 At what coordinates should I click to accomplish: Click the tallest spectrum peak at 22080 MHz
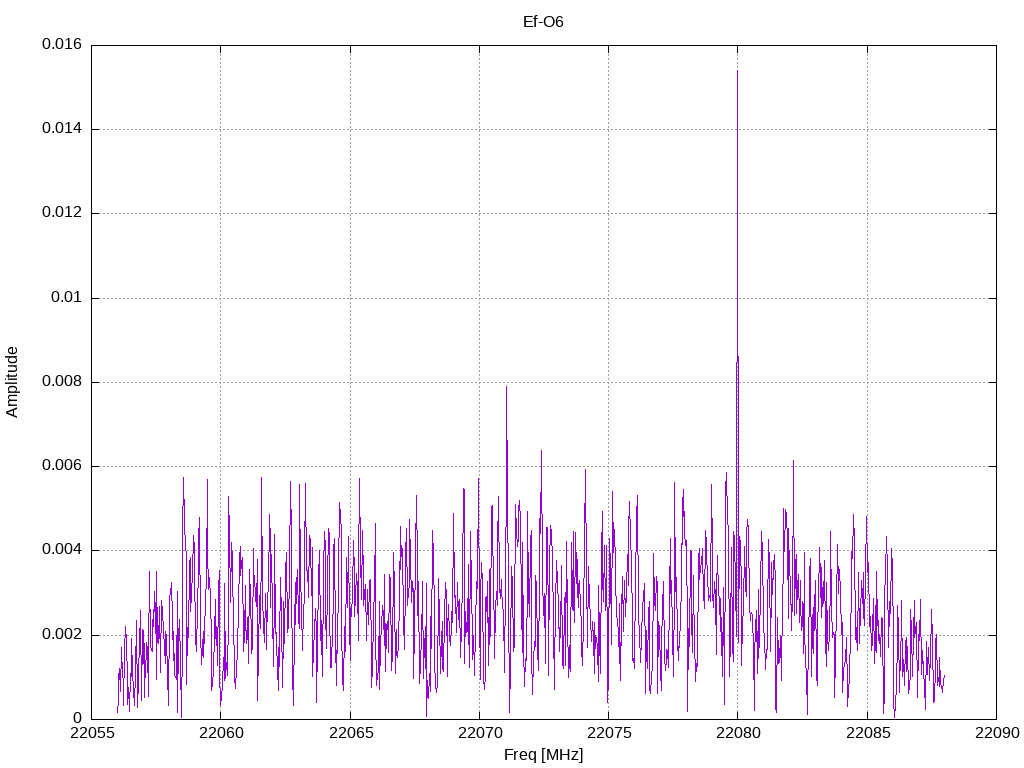[x=737, y=72]
